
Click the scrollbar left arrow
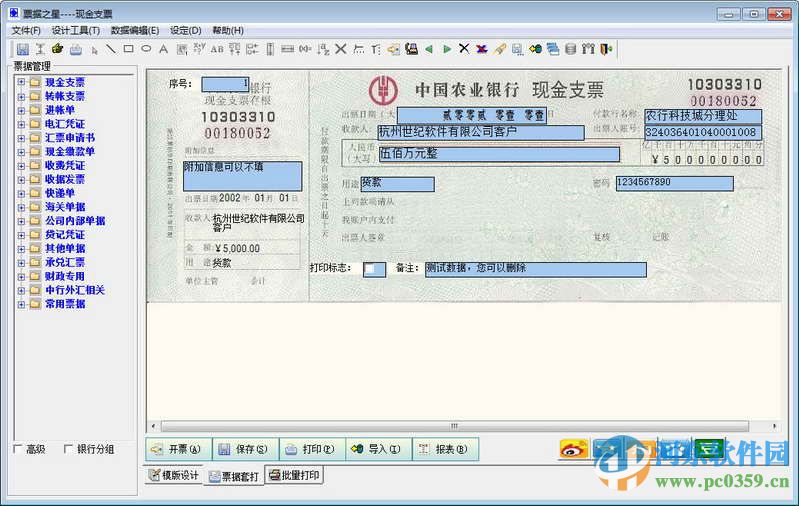tap(153, 426)
